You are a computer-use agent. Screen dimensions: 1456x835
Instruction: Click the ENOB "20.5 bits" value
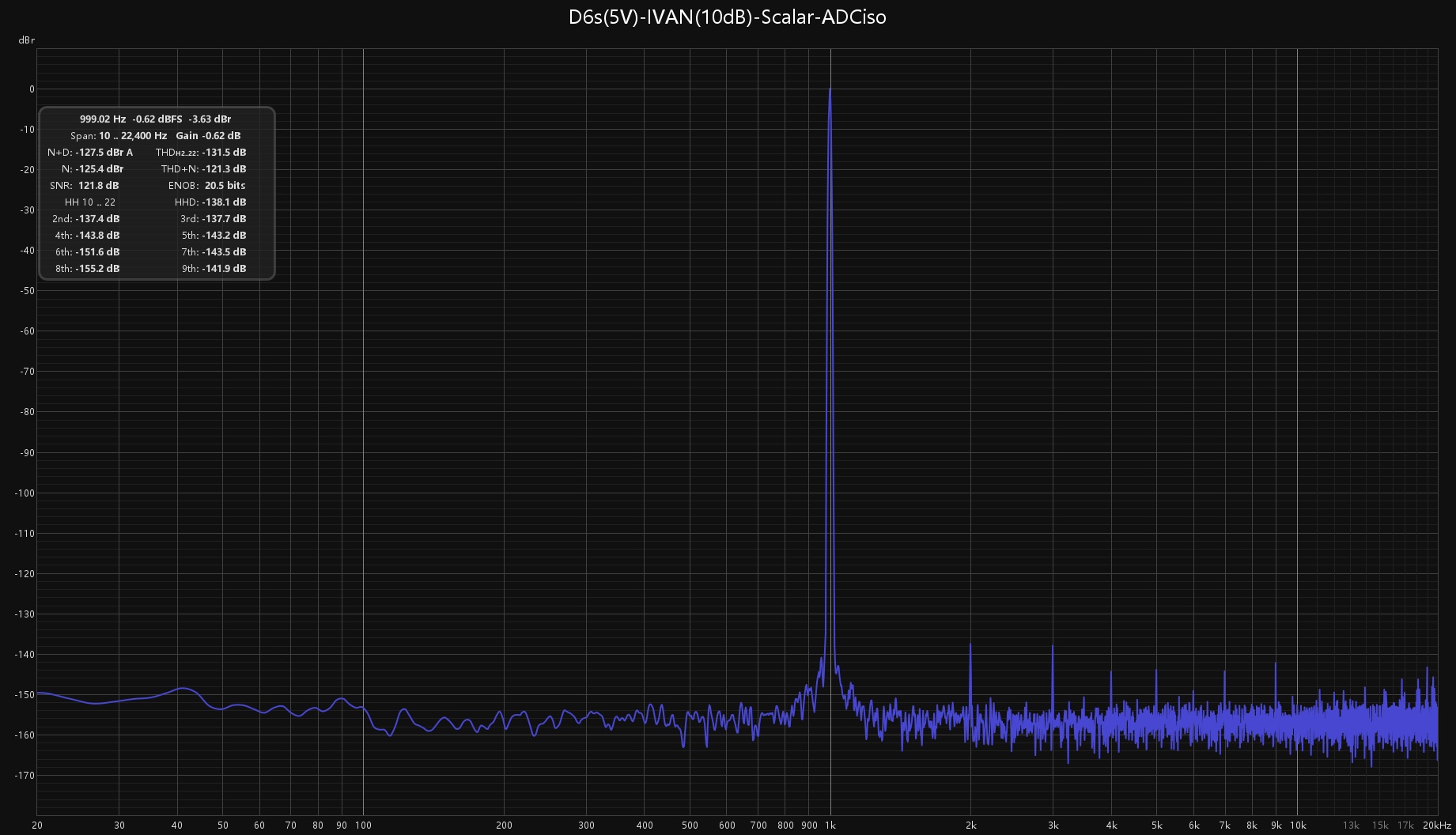(x=225, y=185)
